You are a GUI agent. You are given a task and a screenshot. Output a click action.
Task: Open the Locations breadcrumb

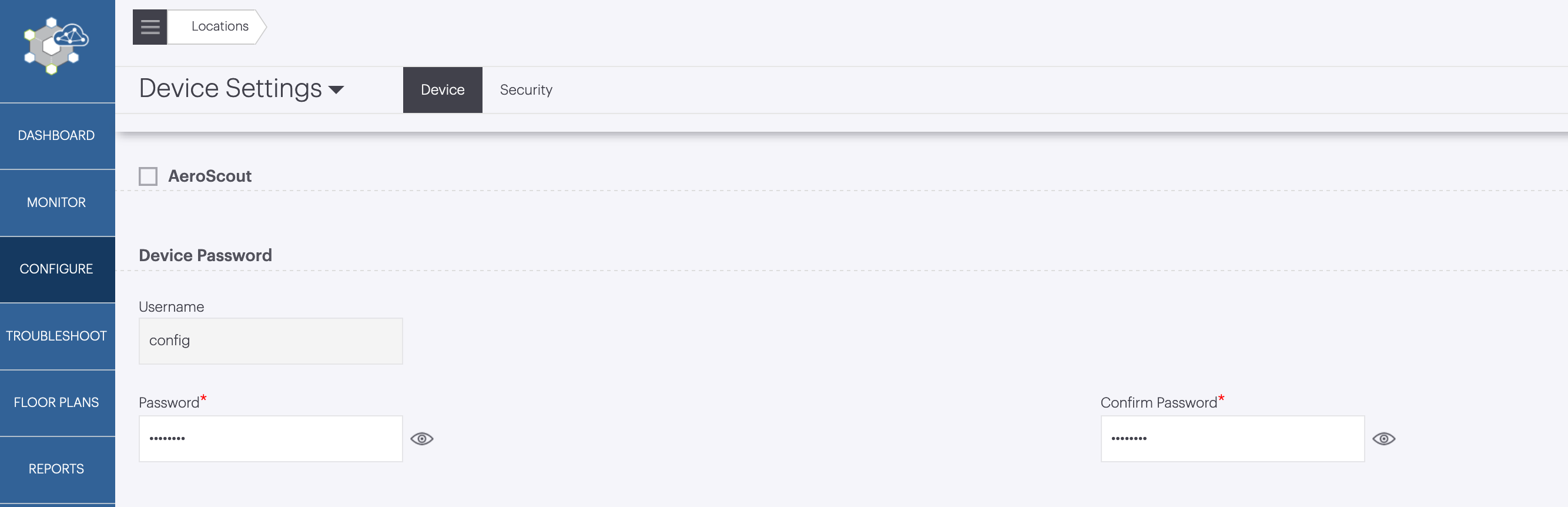219,26
